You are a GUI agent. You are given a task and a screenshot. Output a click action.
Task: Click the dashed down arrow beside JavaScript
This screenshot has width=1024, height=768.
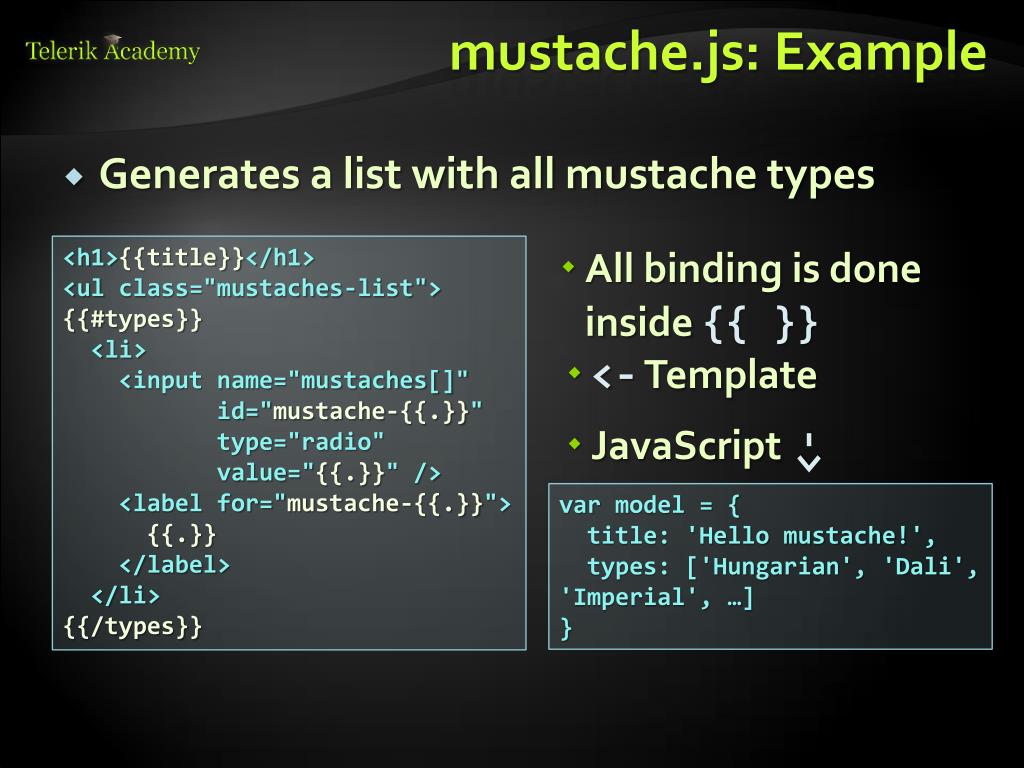(809, 452)
